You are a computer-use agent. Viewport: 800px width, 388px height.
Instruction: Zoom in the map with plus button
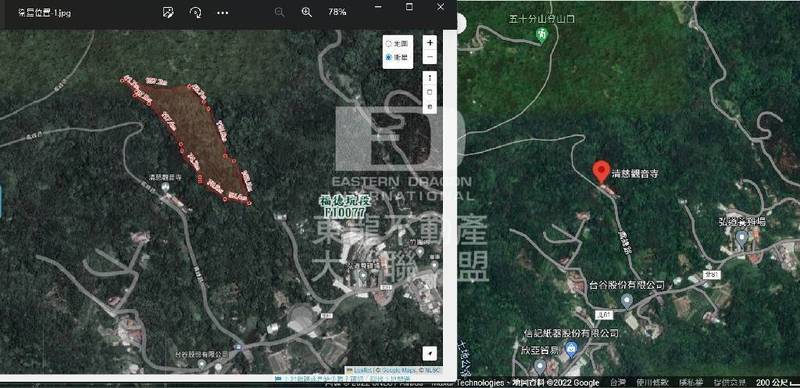[430, 42]
